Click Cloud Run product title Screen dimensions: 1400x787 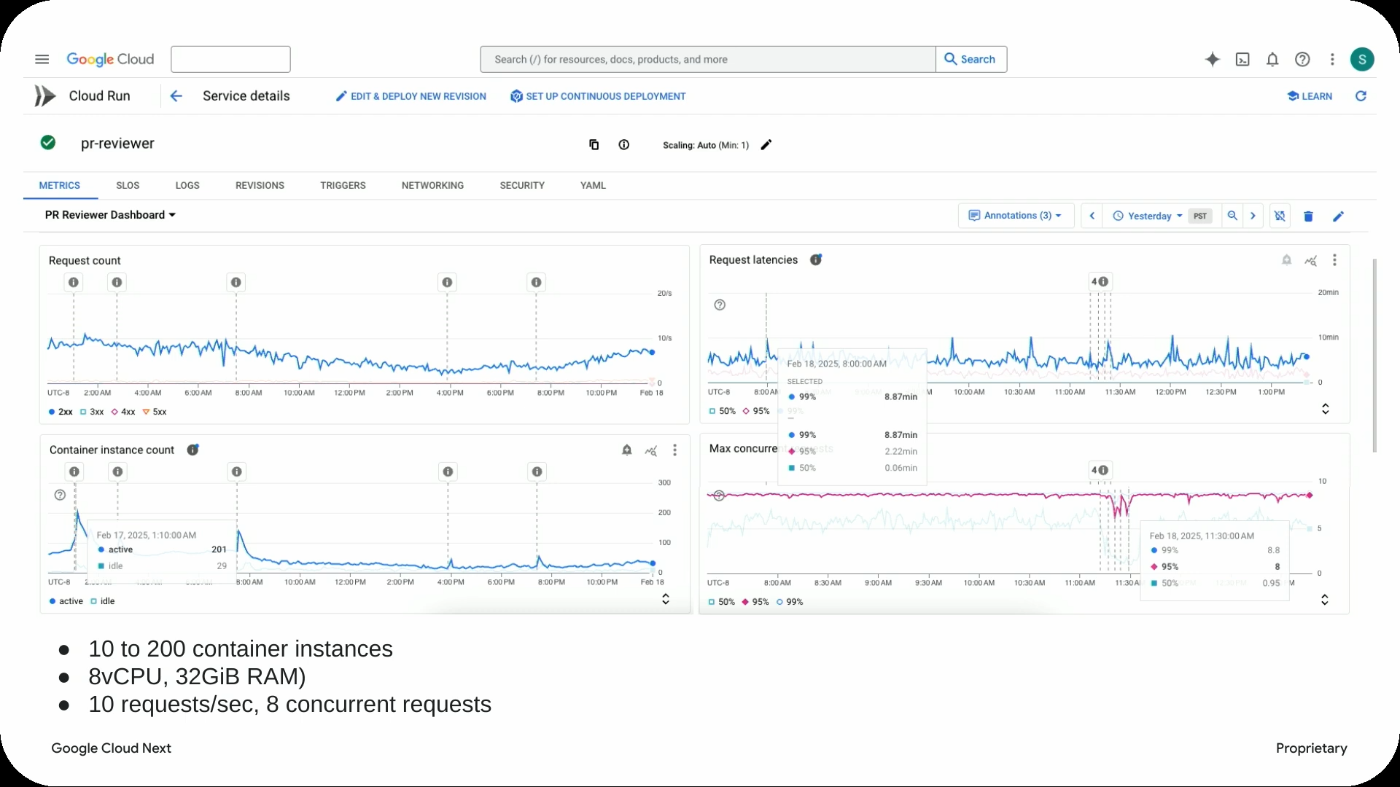click(99, 96)
